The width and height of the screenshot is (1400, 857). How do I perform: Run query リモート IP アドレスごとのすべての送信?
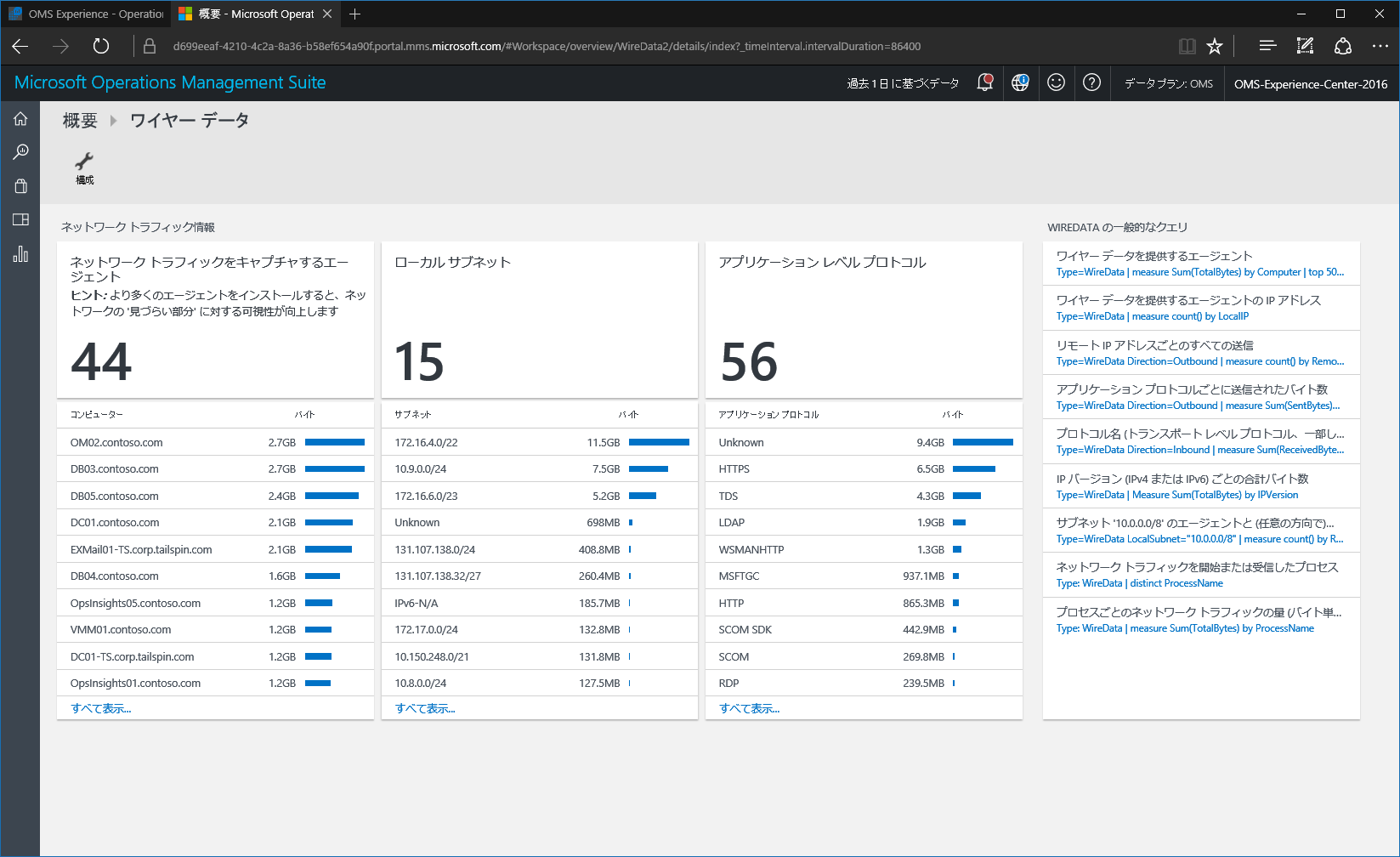(1201, 353)
